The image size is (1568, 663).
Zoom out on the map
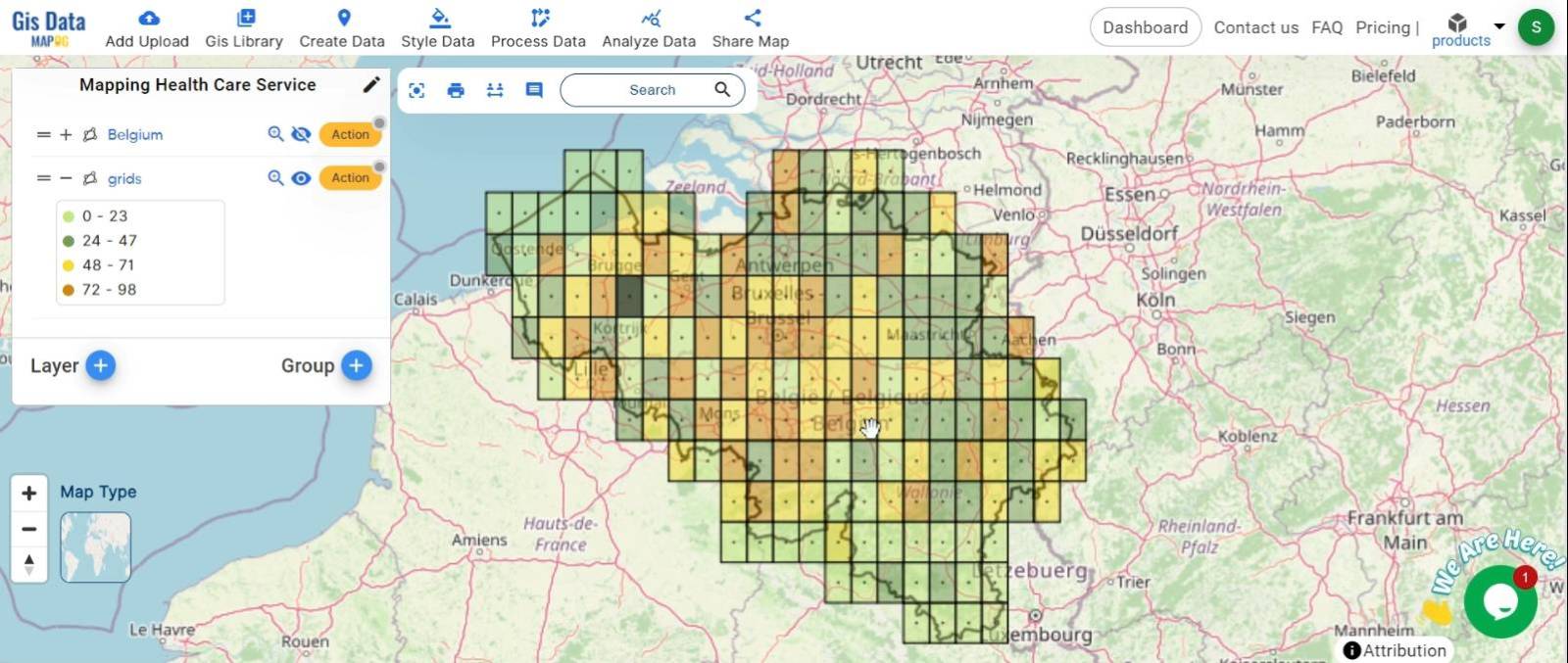[x=29, y=529]
